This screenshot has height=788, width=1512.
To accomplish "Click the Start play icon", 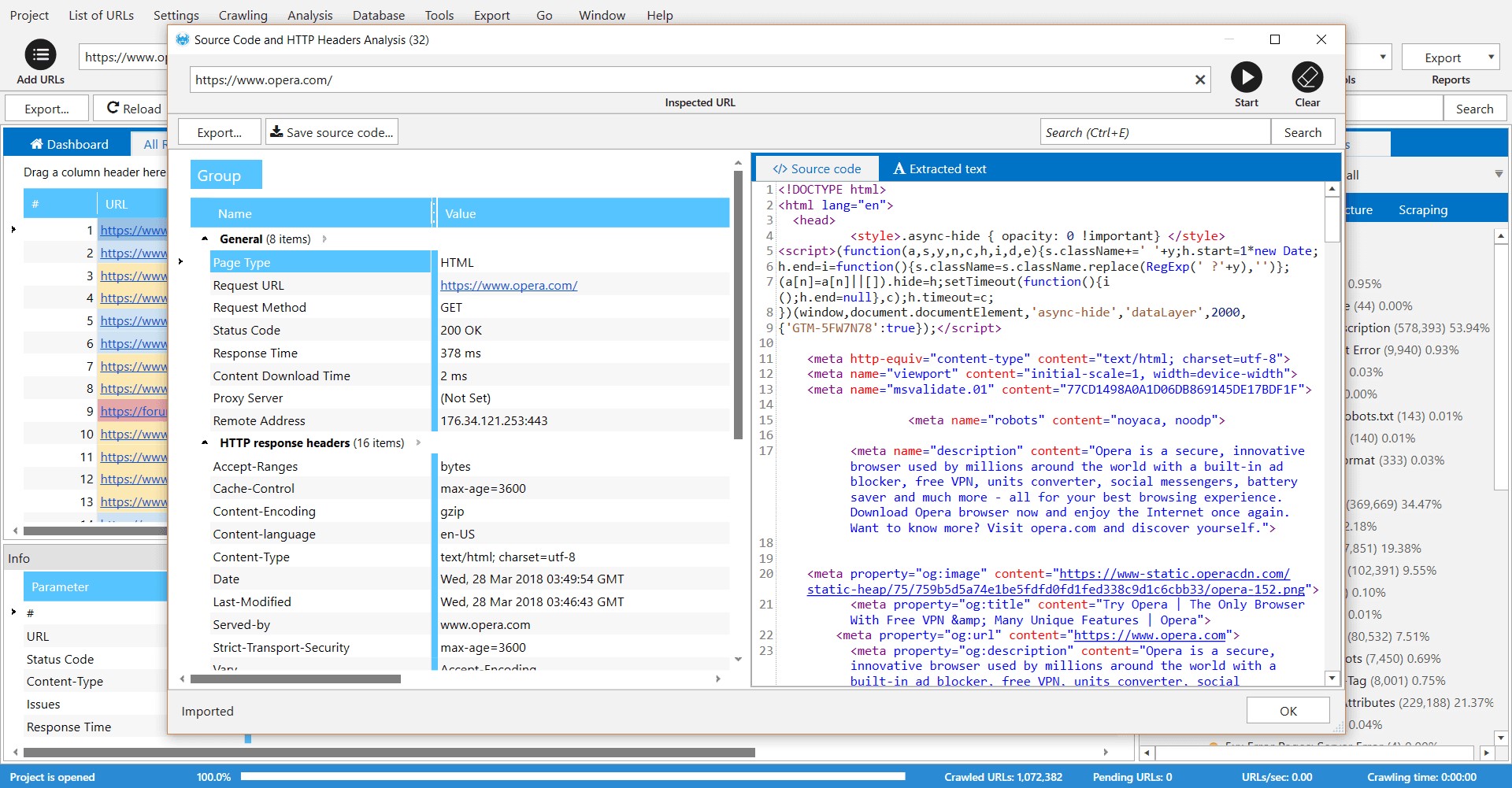I will click(1246, 77).
